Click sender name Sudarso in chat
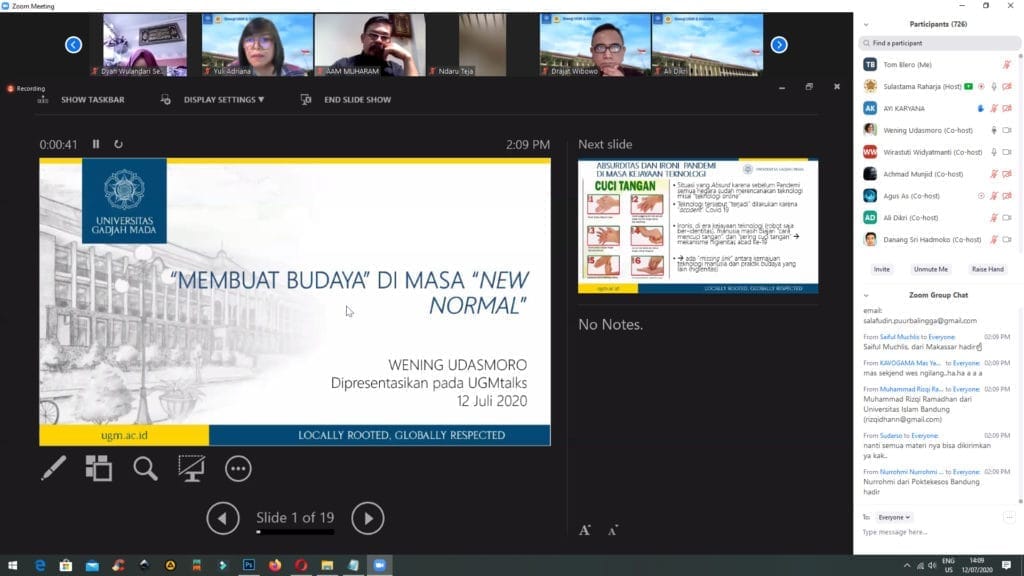Viewport: 1024px width, 576px height. (x=890, y=436)
